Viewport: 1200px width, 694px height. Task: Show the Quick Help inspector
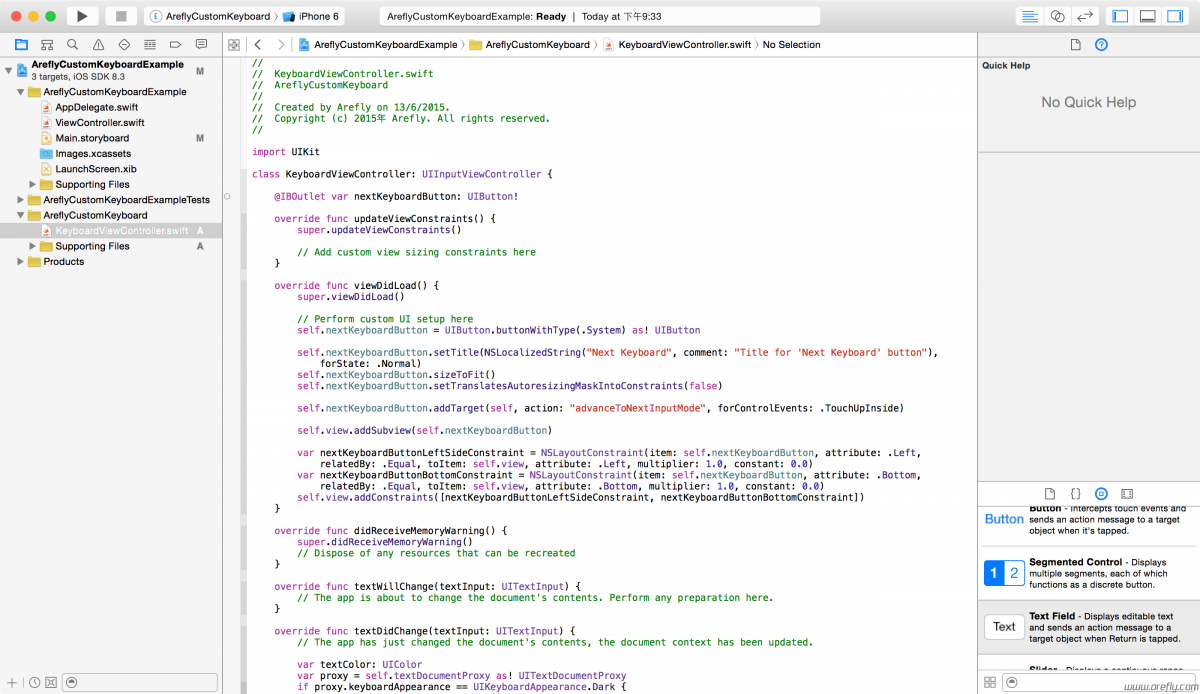[1101, 45]
